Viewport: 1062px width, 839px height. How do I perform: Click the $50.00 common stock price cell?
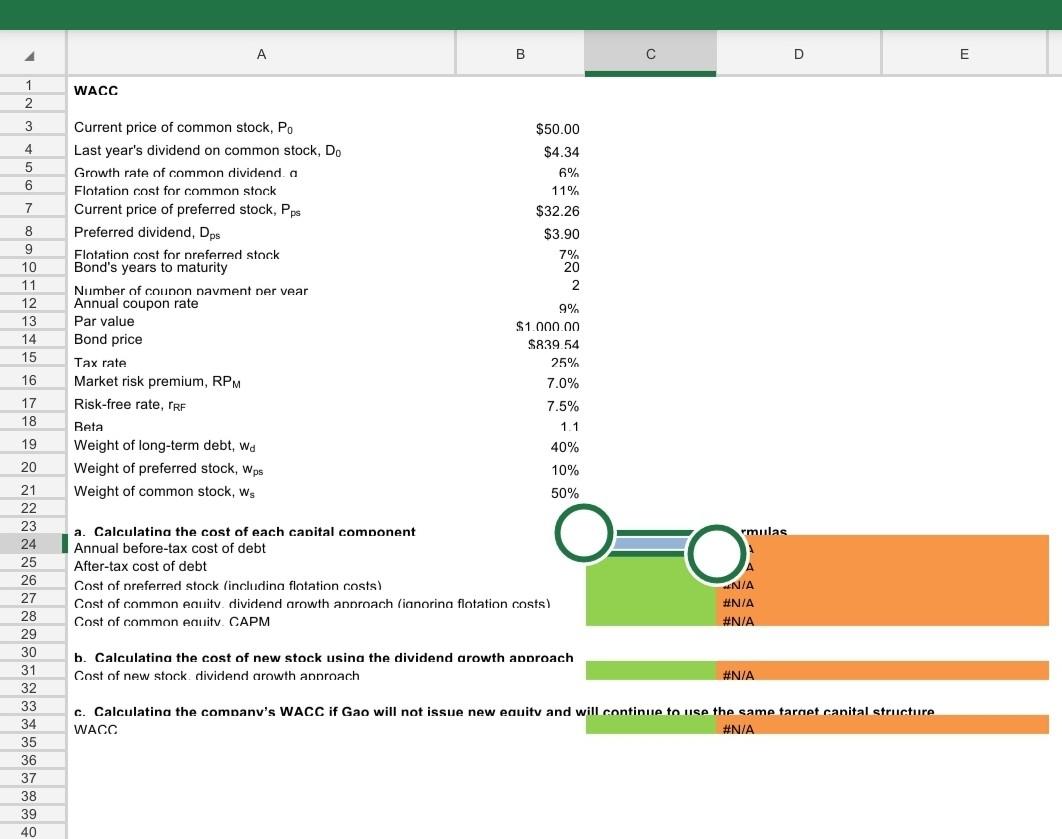click(x=519, y=128)
